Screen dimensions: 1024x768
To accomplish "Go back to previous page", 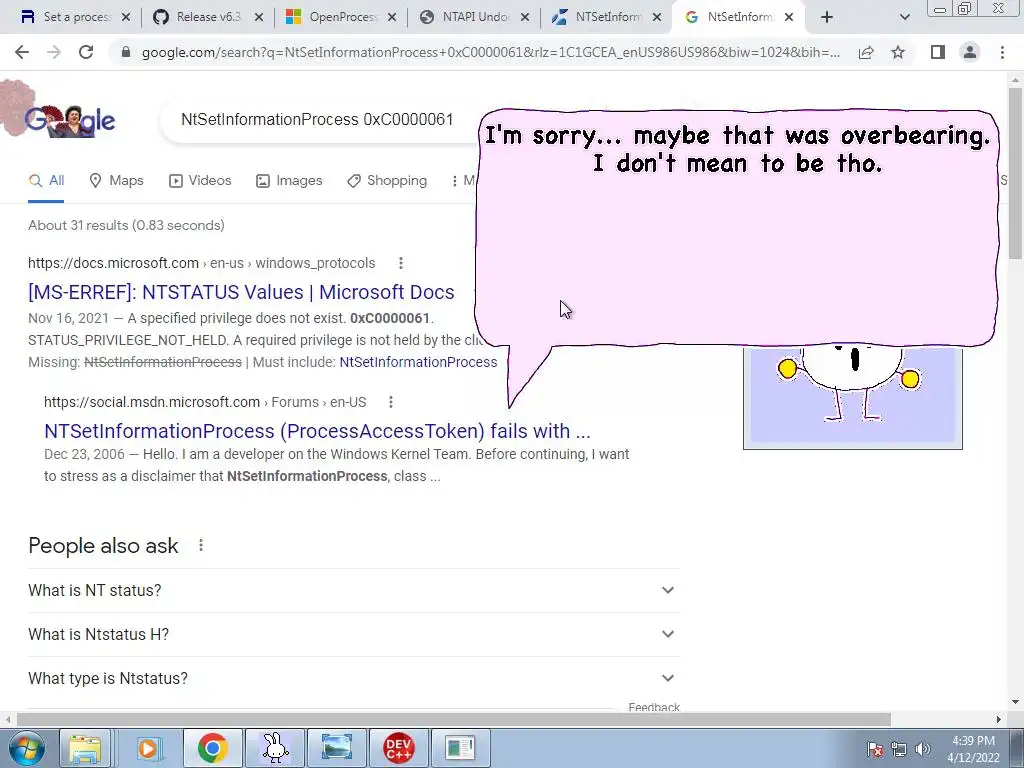I will tap(22, 52).
